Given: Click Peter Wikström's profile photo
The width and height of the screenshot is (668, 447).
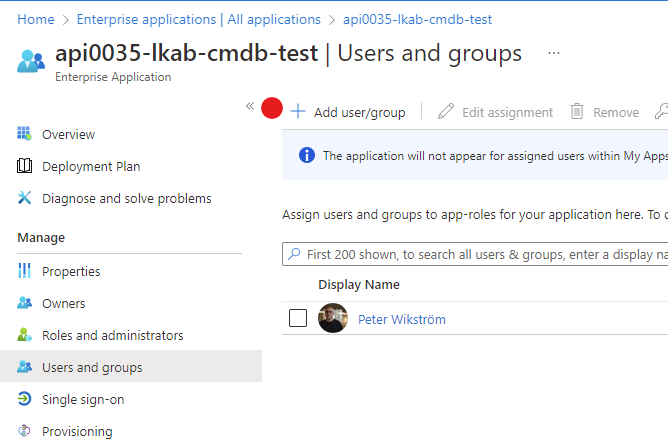Looking at the screenshot, I should 333,318.
